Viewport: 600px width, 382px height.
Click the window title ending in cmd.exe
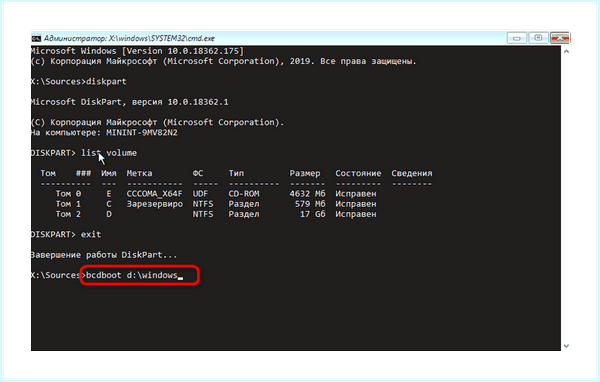tap(129, 38)
